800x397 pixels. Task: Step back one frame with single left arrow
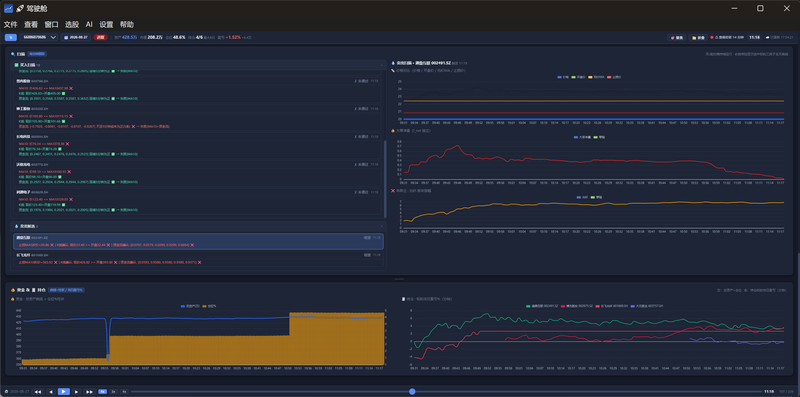point(51,391)
